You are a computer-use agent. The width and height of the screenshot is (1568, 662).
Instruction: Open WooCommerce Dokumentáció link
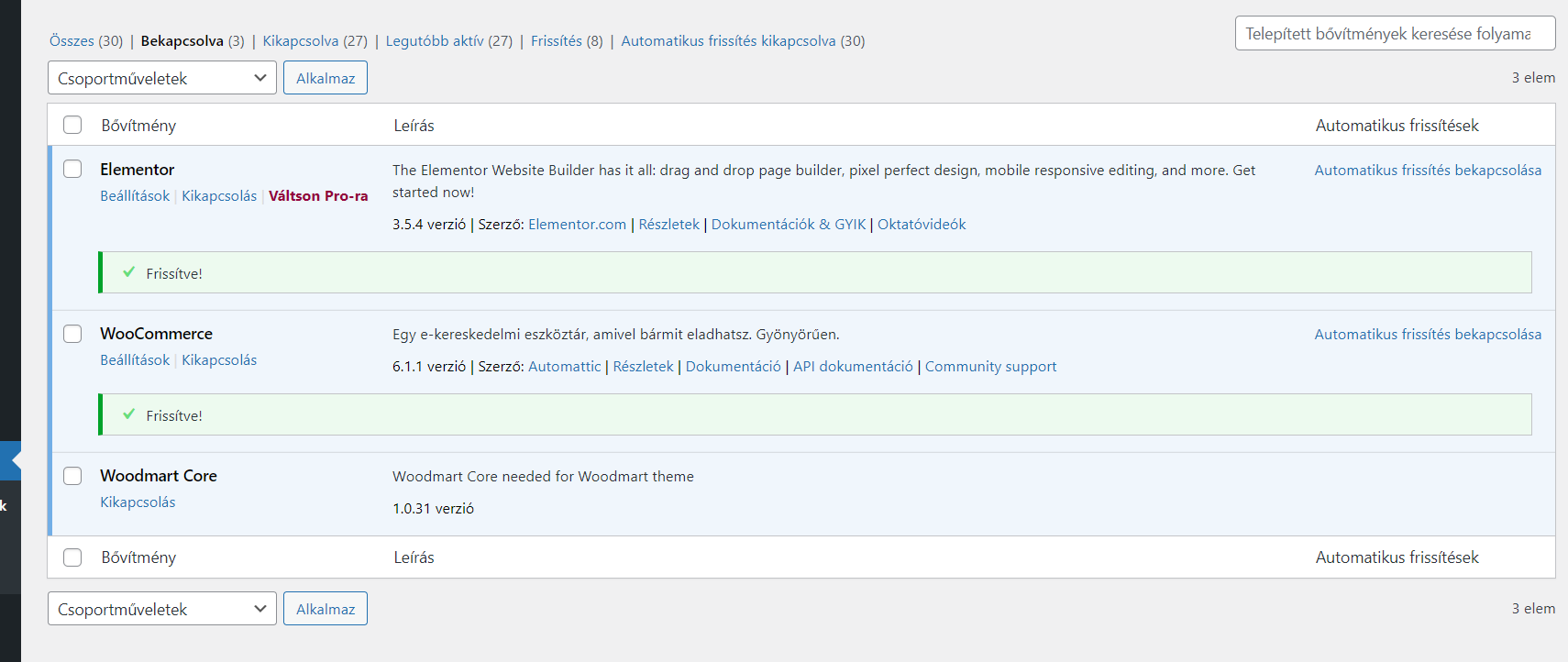click(x=734, y=366)
